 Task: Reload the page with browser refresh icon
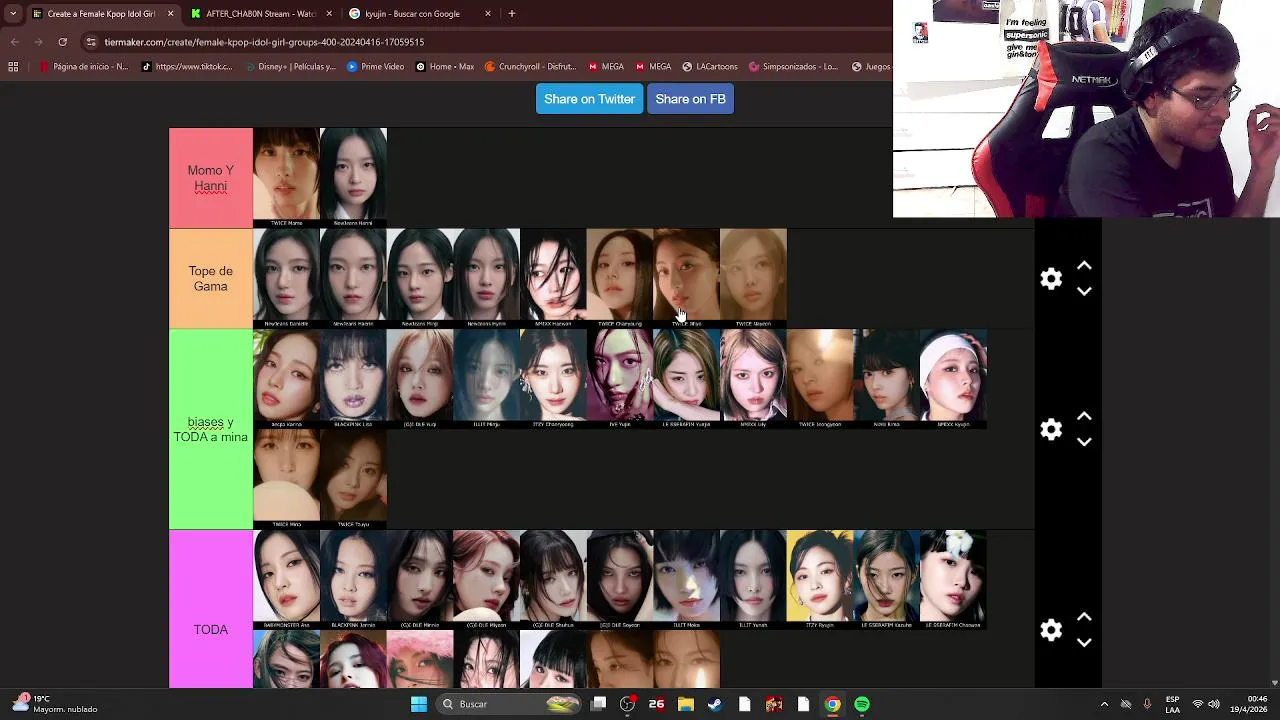[x=62, y=42]
